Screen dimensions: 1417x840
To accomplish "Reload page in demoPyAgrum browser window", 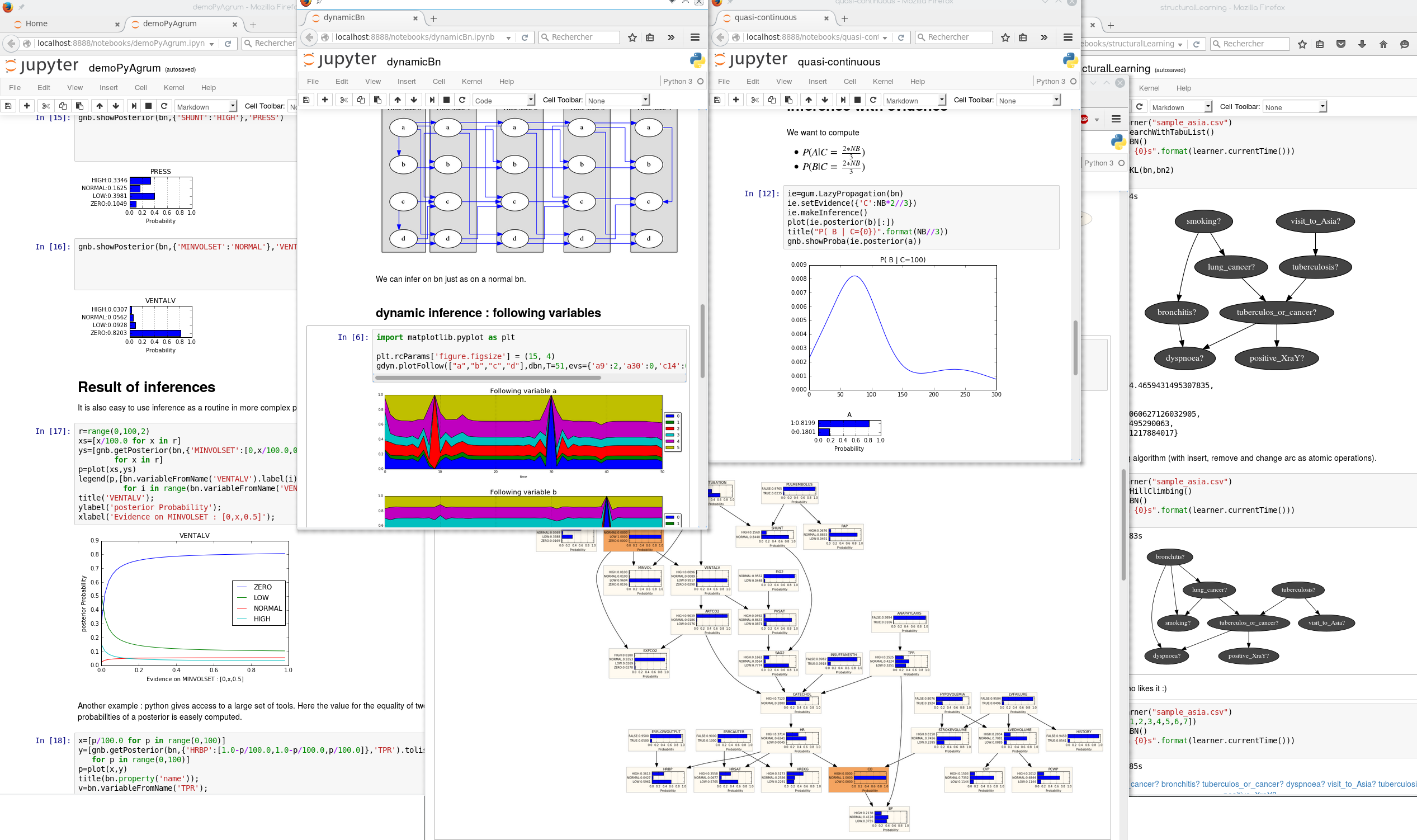I will [228, 44].
